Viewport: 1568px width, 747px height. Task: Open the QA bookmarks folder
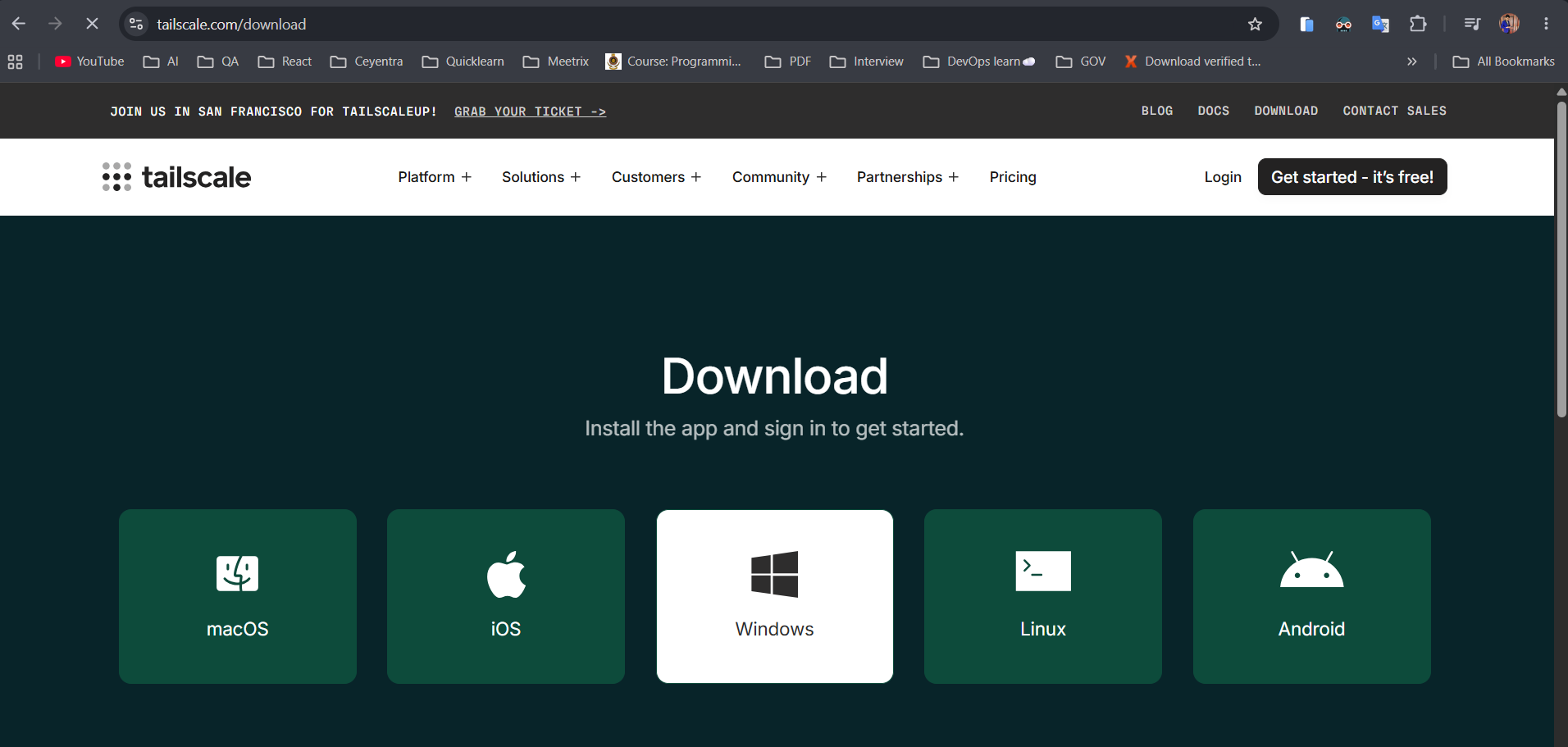pyautogui.click(x=218, y=61)
